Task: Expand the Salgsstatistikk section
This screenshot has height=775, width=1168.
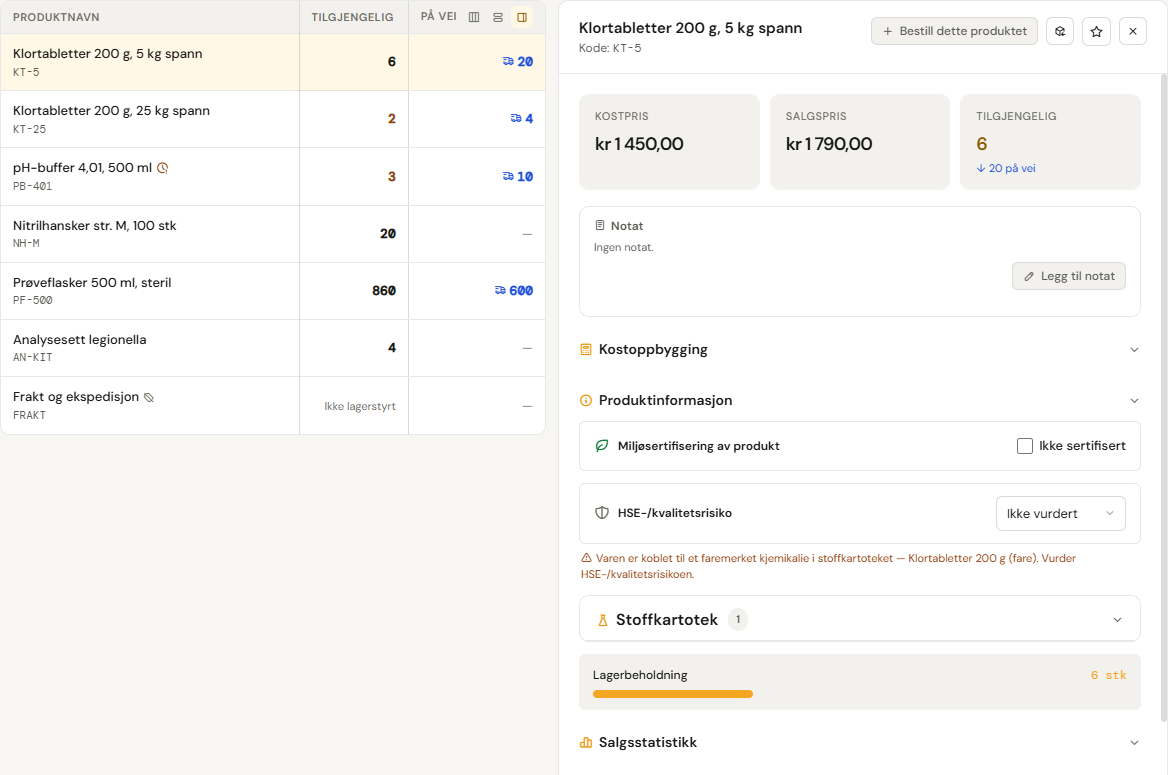Action: tap(860, 742)
